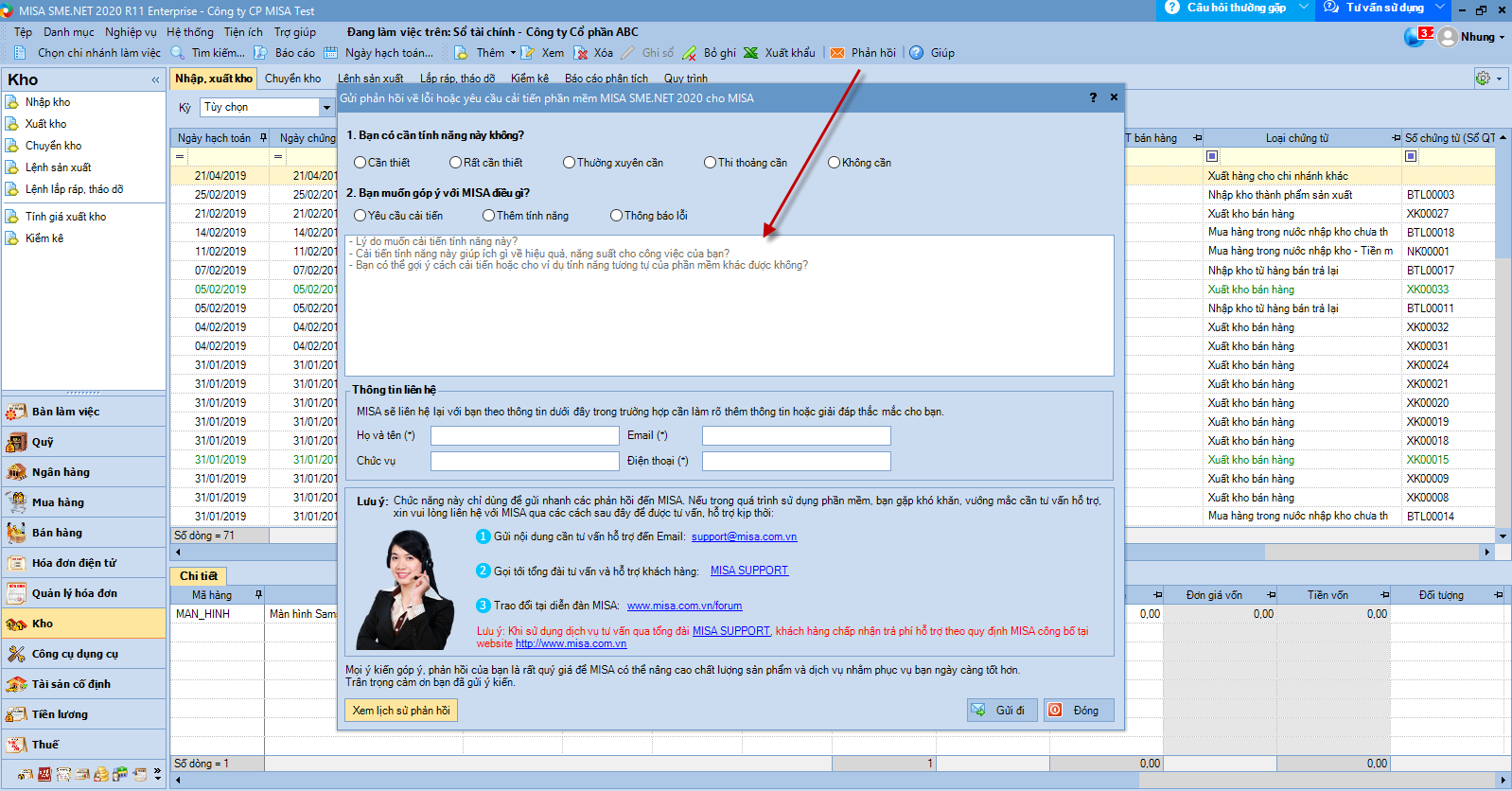Open the Ngân hàng module icon

(16, 472)
